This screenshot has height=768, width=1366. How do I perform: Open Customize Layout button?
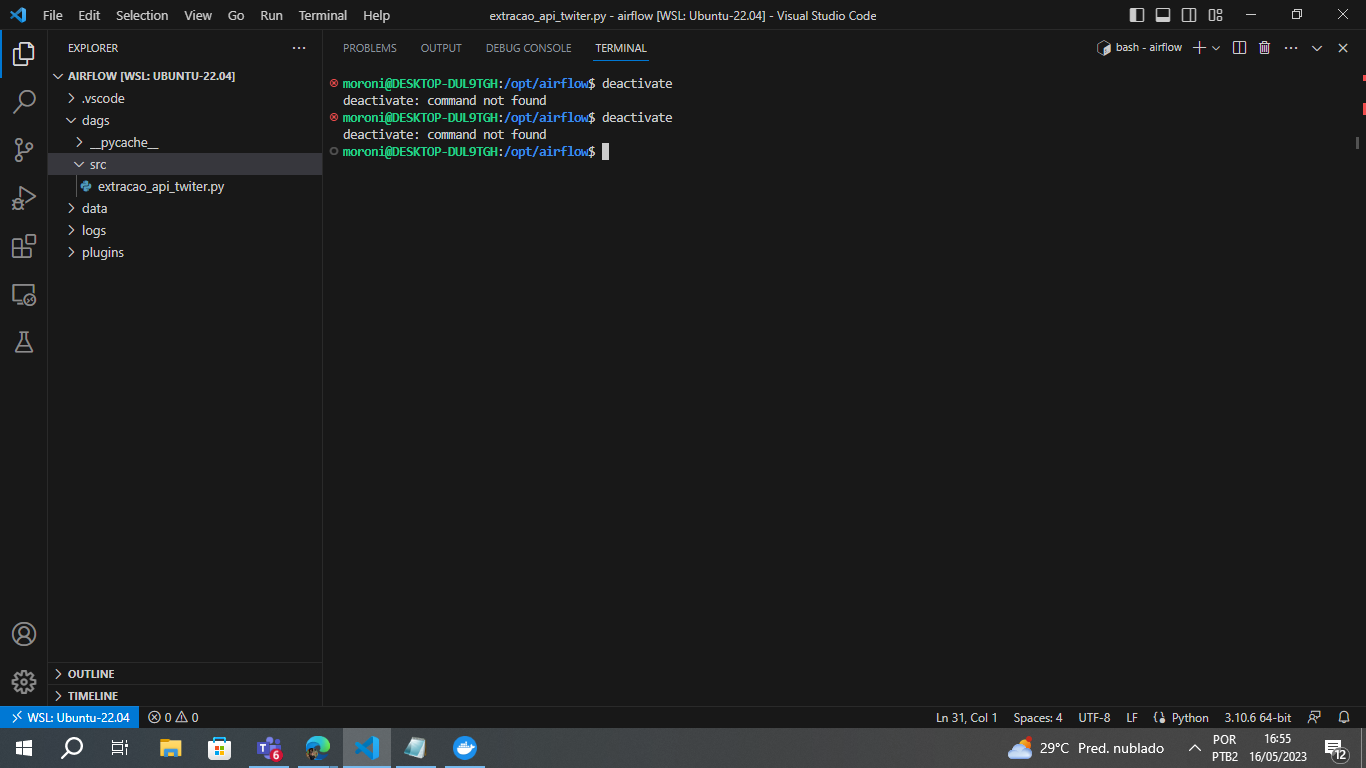[1215, 15]
